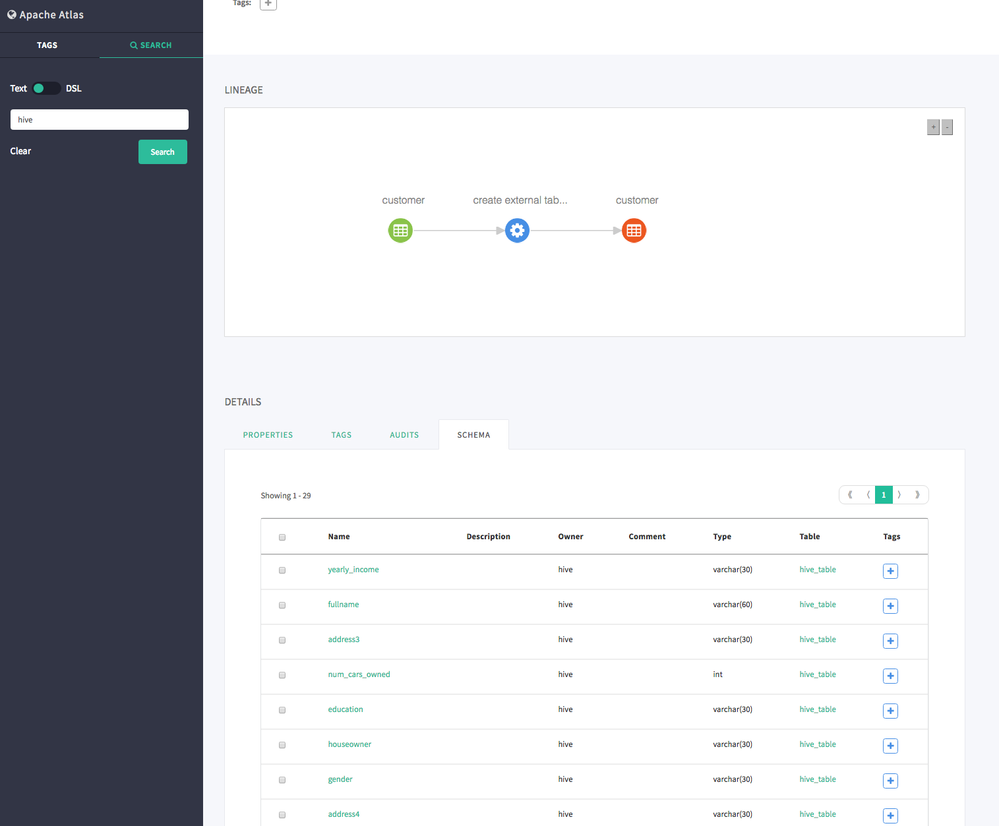The height and width of the screenshot is (826, 999).
Task: Switch to the PROPERTIES details tab
Action: [268, 435]
